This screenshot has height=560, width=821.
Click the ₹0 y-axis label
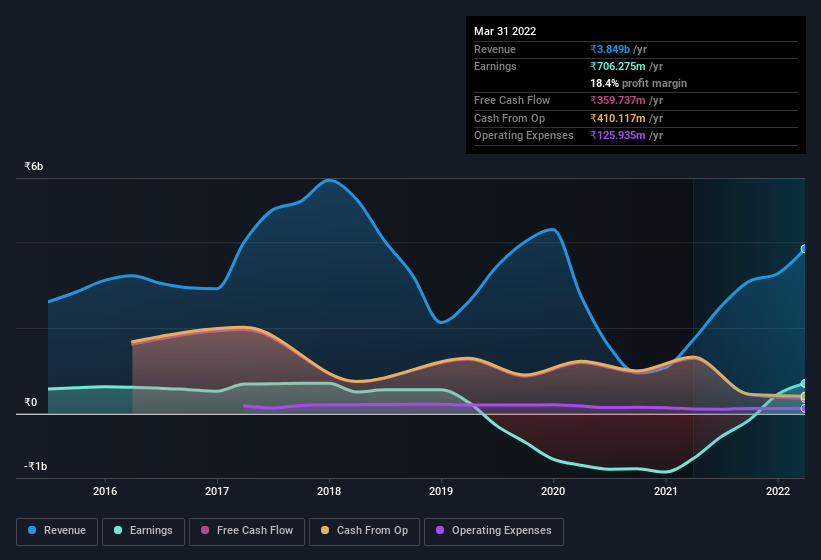pos(30,402)
